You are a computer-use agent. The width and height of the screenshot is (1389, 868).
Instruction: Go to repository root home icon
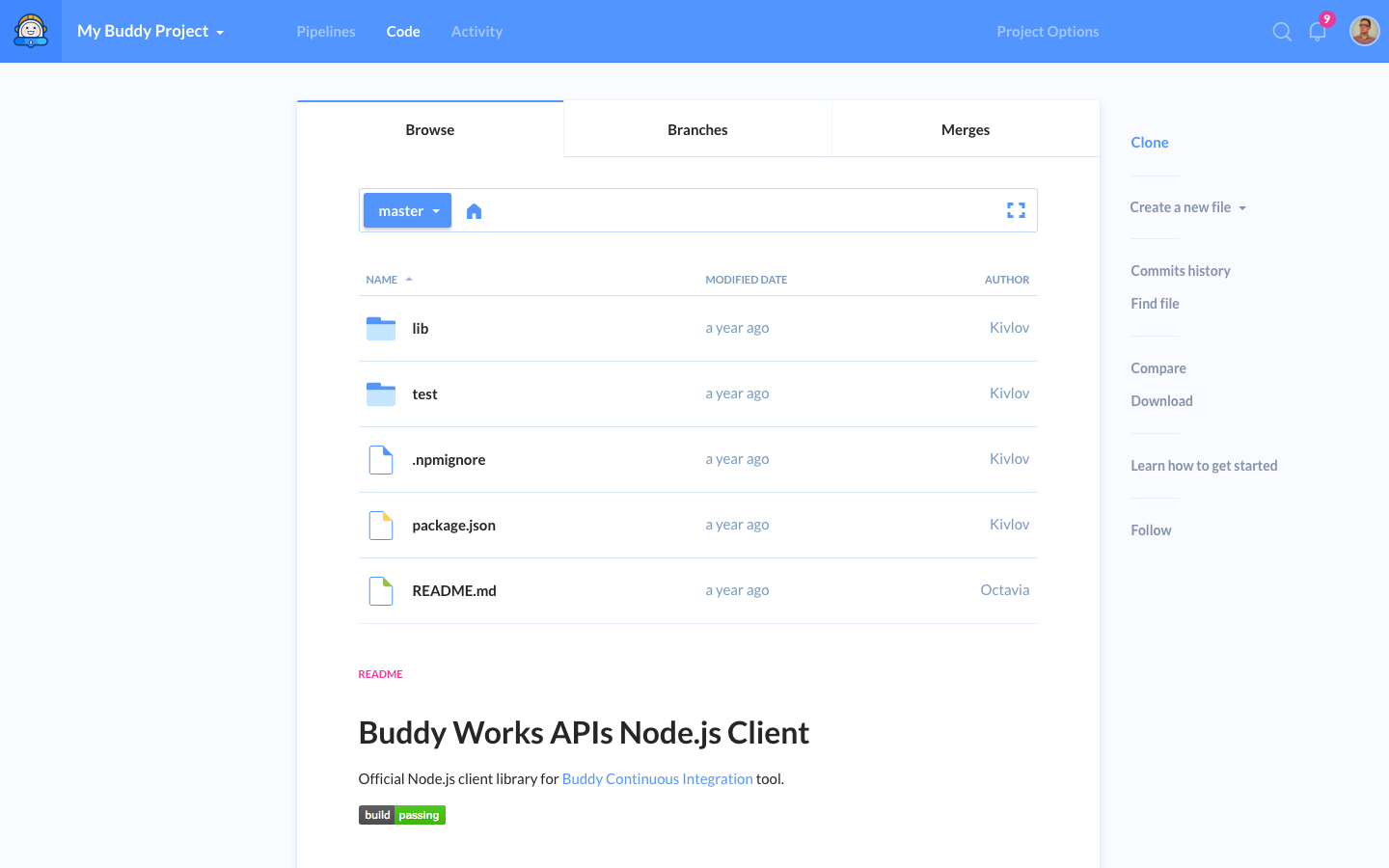pos(474,211)
